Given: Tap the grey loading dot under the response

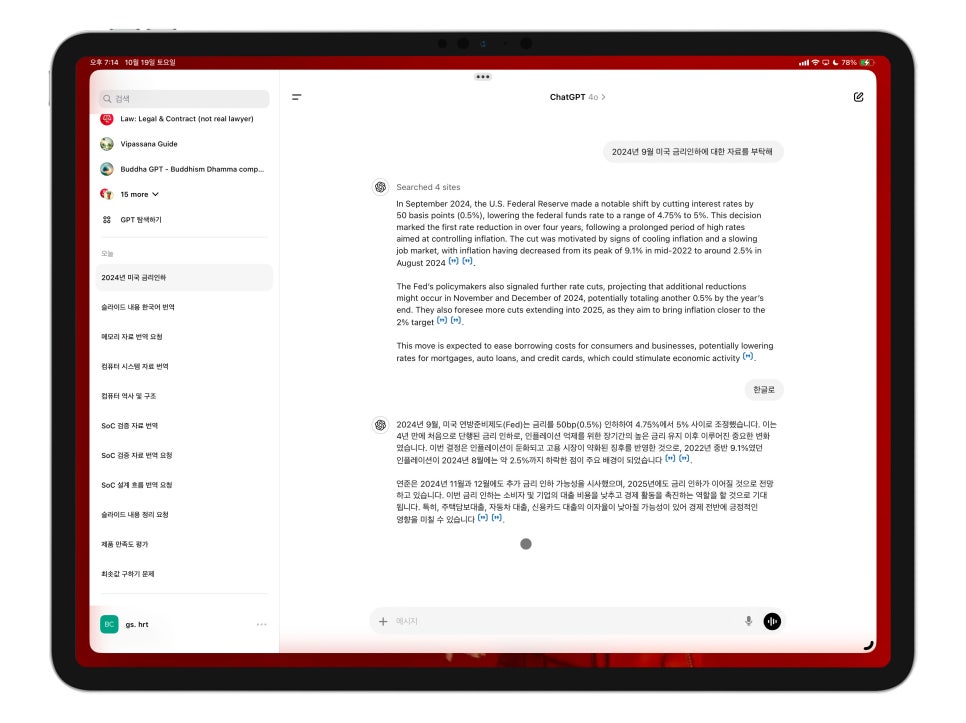Looking at the screenshot, I should (526, 544).
